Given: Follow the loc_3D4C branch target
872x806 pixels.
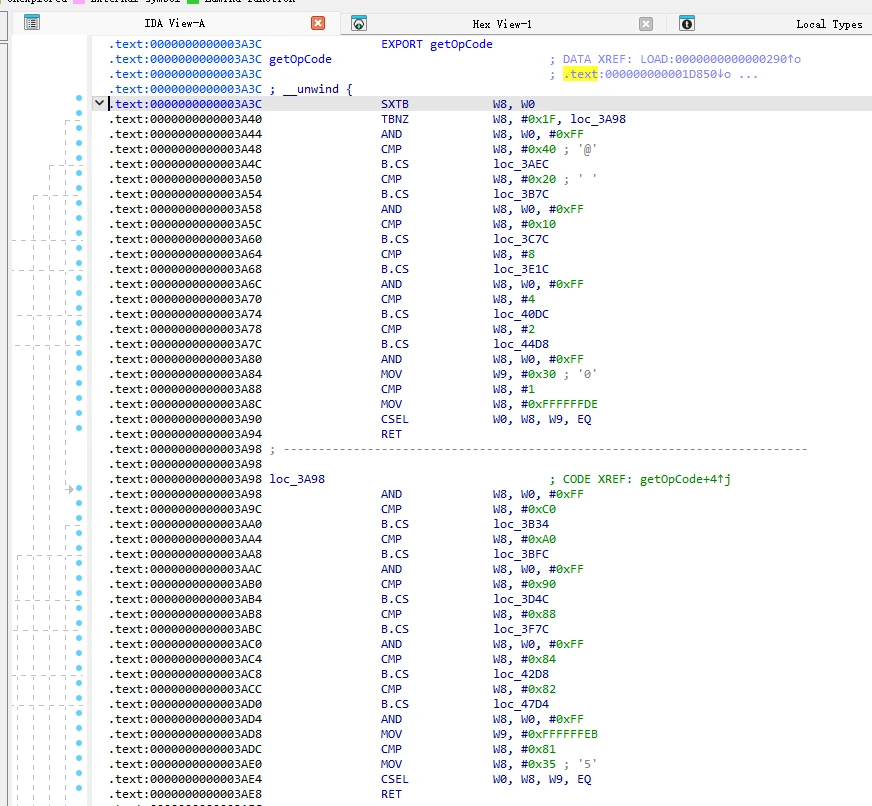Looking at the screenshot, I should (x=521, y=599).
